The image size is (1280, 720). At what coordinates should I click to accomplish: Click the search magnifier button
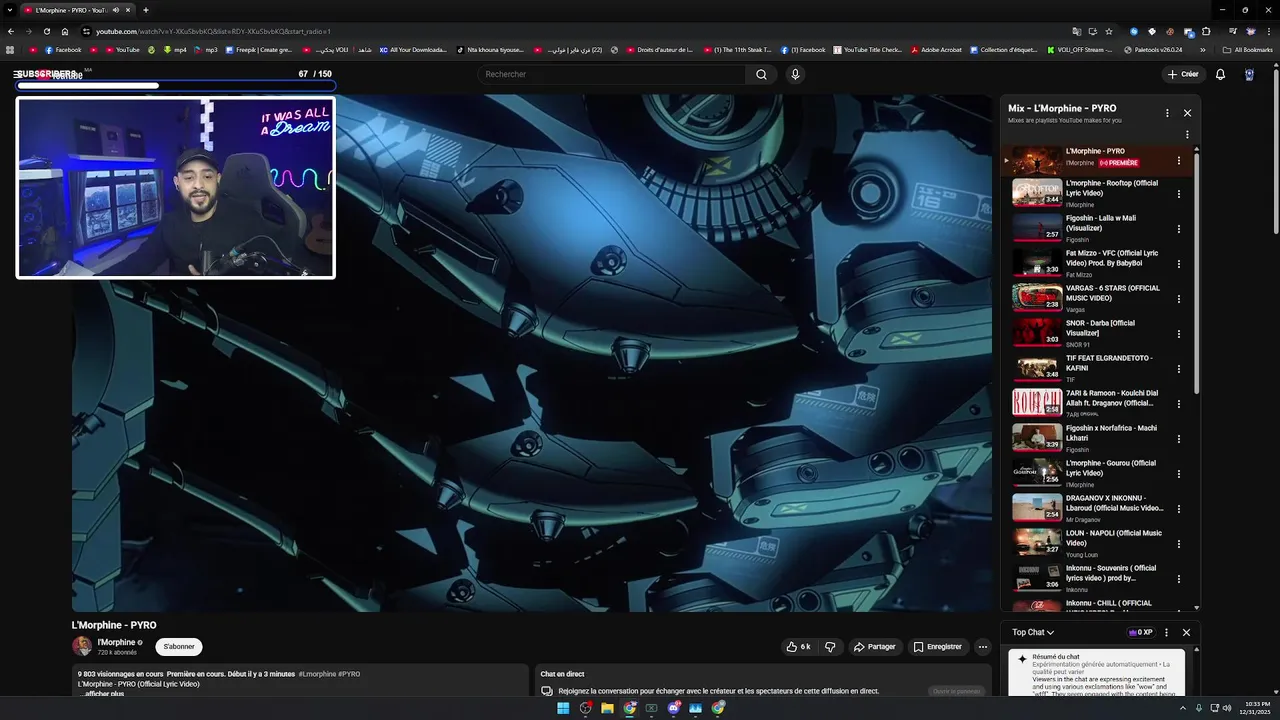click(x=761, y=74)
